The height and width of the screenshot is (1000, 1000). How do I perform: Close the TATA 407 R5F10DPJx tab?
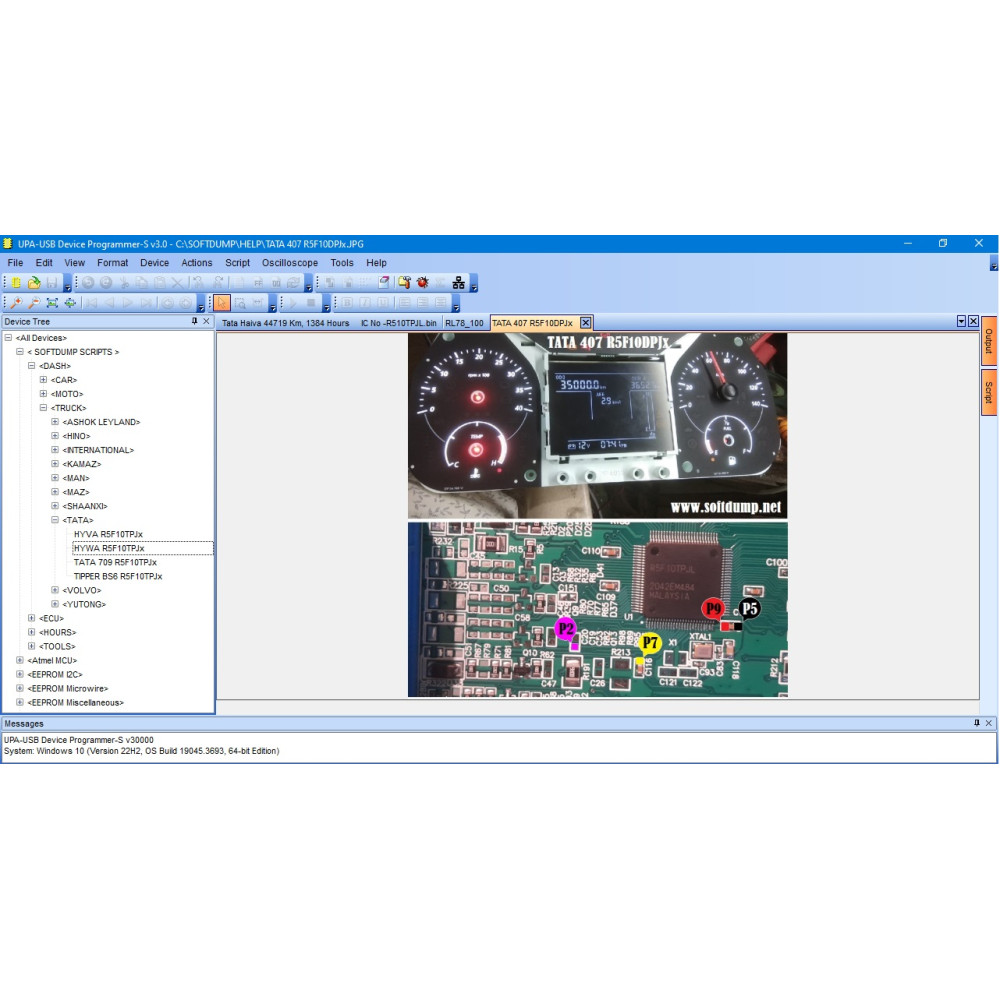pyautogui.click(x=585, y=323)
